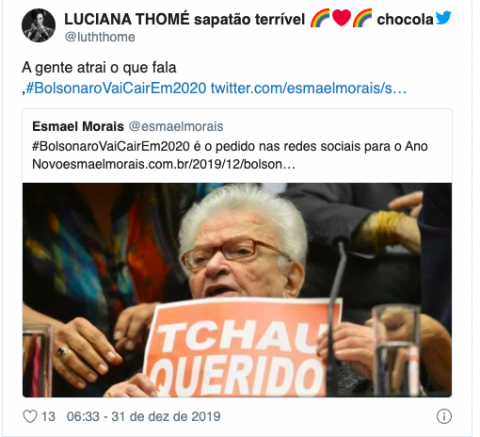Click the Twitter bird logo icon
Screen dimensions: 480x437
click(443, 17)
